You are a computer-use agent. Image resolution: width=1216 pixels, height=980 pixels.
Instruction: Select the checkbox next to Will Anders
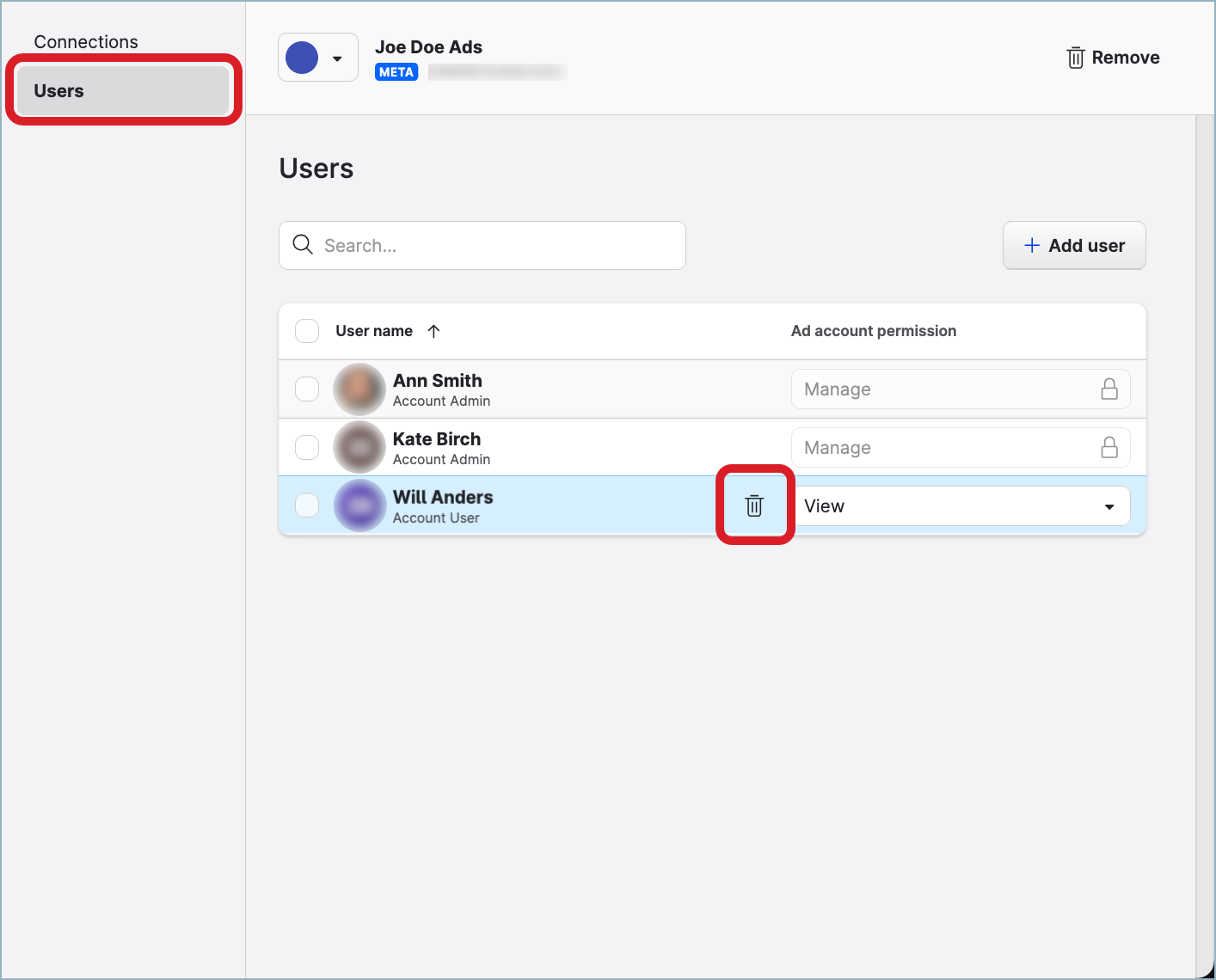tap(307, 505)
